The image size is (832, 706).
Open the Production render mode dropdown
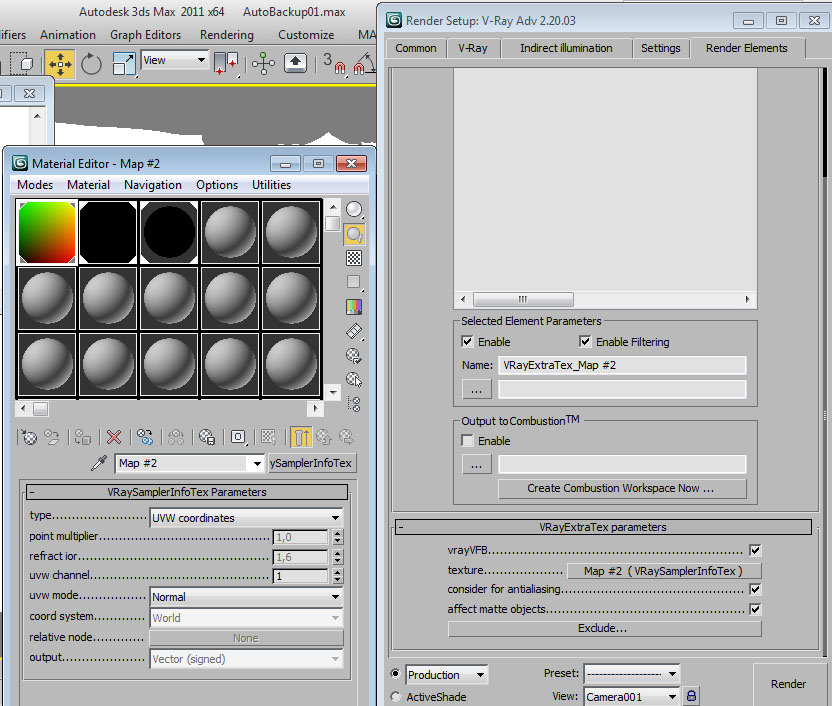pyautogui.click(x=447, y=675)
